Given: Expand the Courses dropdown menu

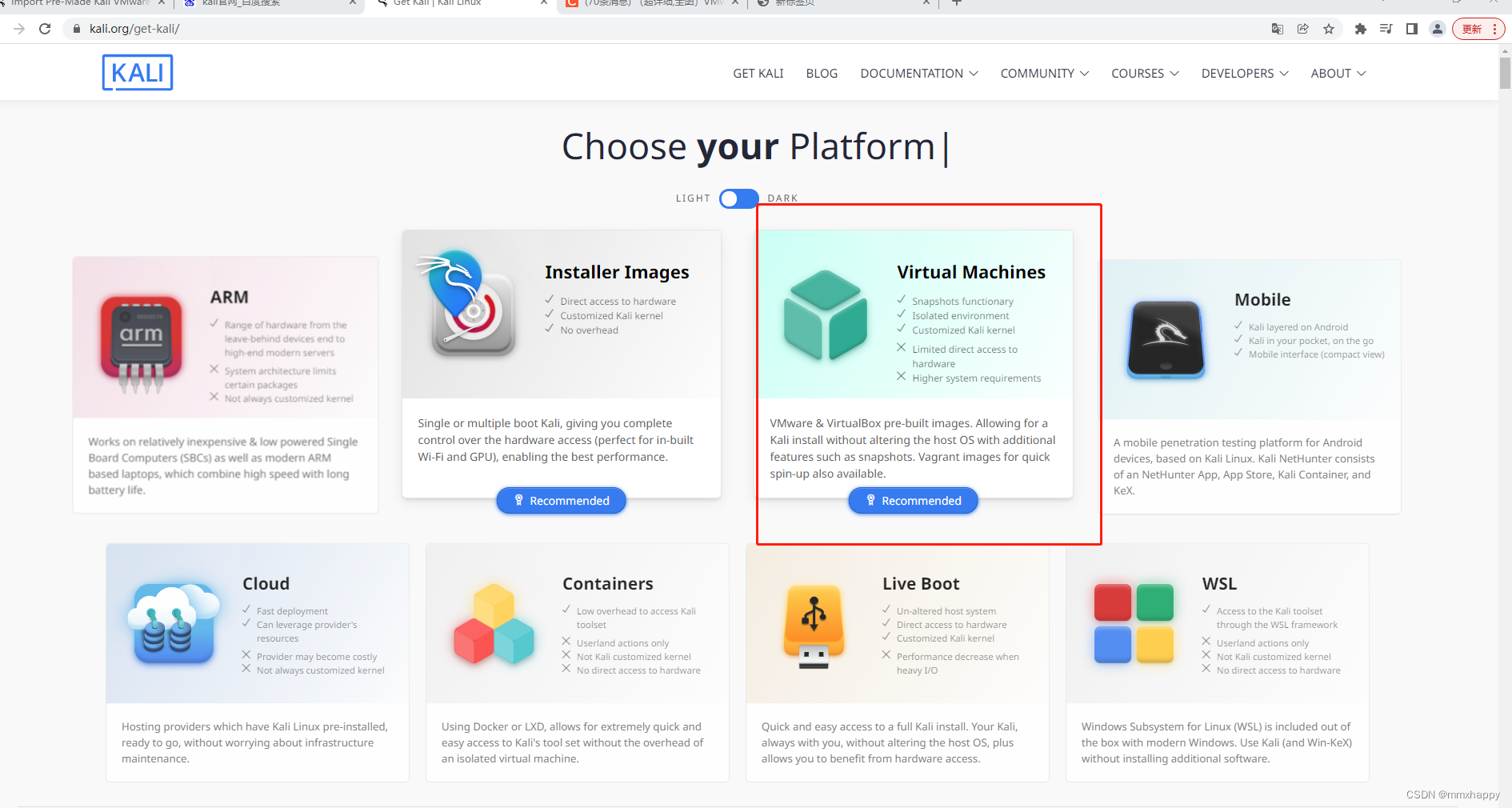Looking at the screenshot, I should click(1145, 73).
